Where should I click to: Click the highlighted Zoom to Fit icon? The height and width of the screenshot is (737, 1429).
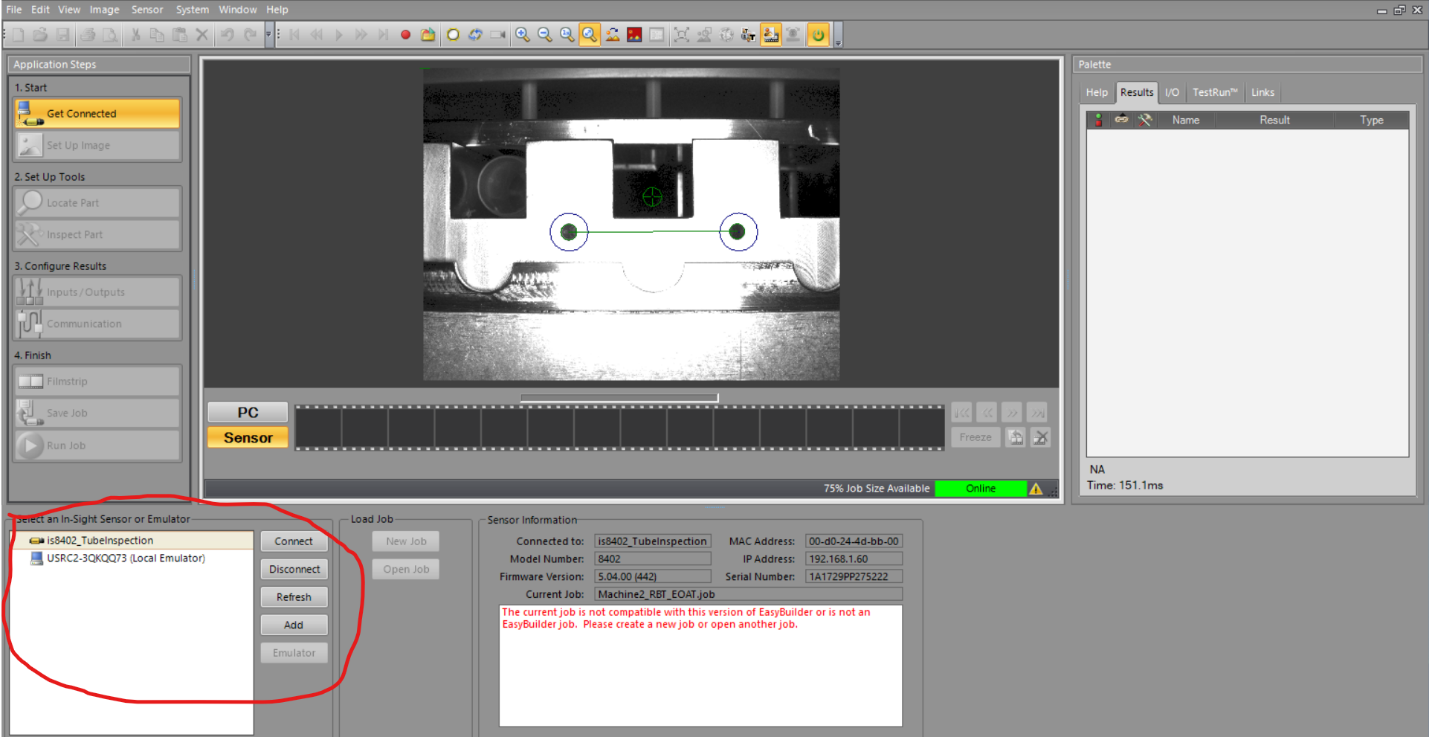pyautogui.click(x=589, y=34)
